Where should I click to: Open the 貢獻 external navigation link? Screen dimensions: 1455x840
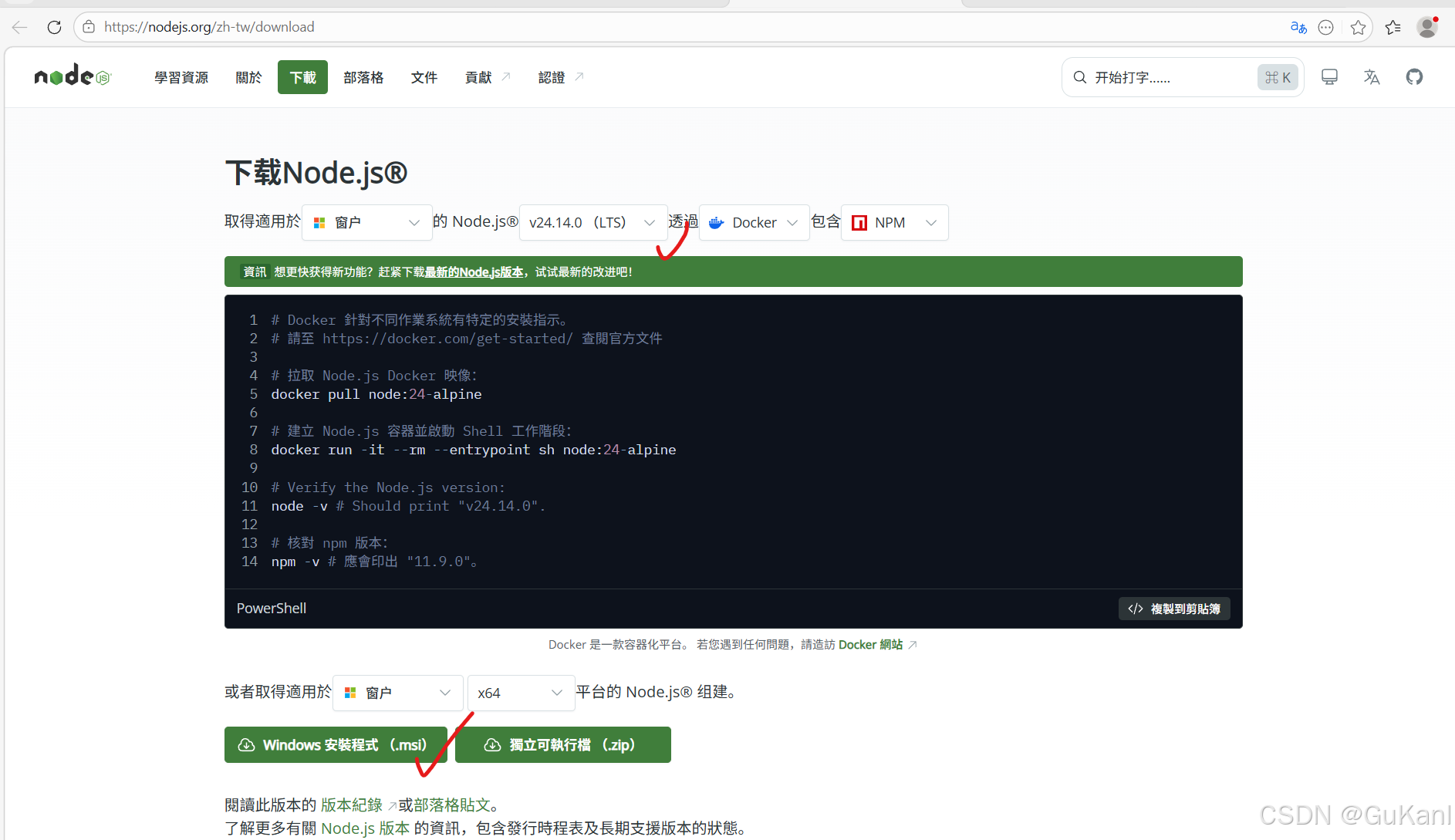[488, 77]
